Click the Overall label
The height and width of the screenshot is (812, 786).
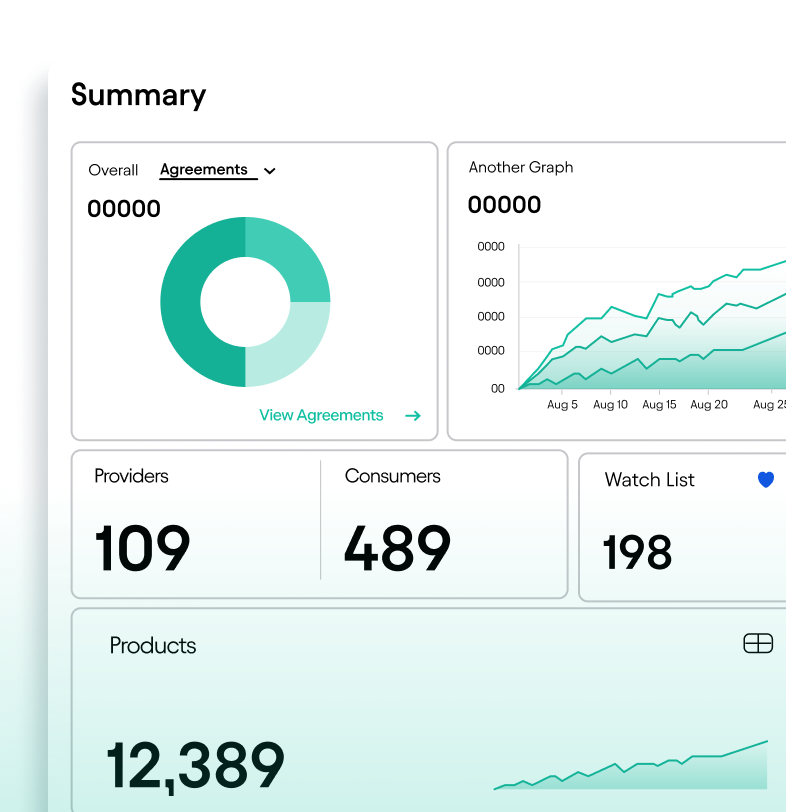point(113,170)
